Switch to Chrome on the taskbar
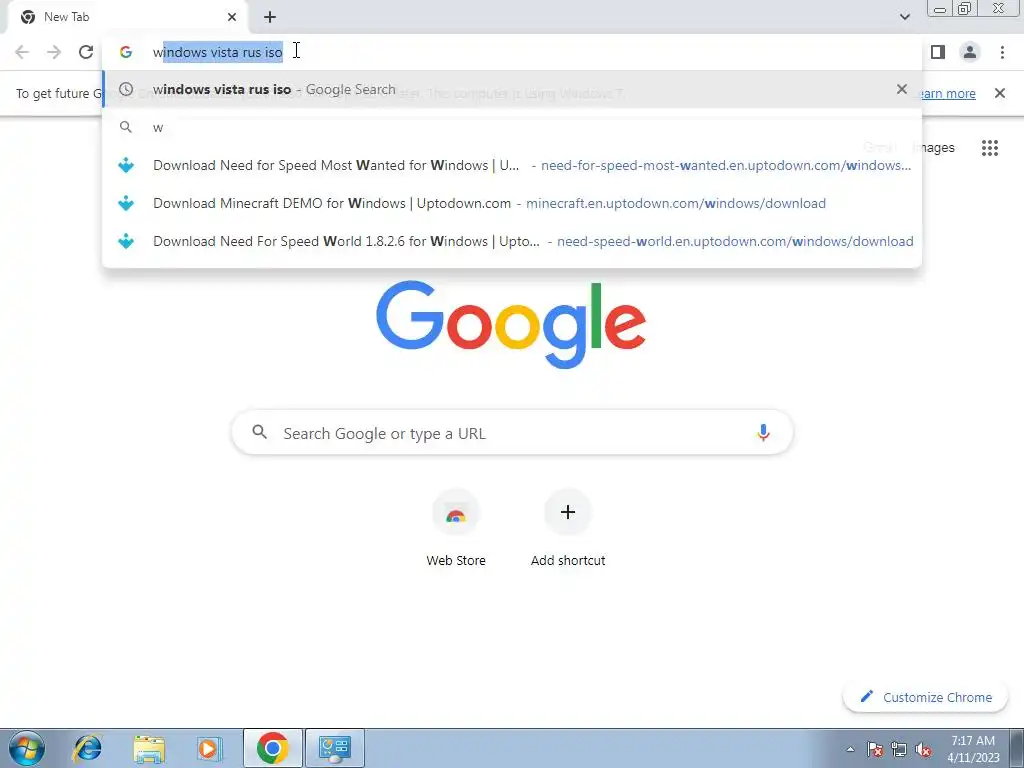Viewport: 1024px width, 768px height. click(272, 748)
